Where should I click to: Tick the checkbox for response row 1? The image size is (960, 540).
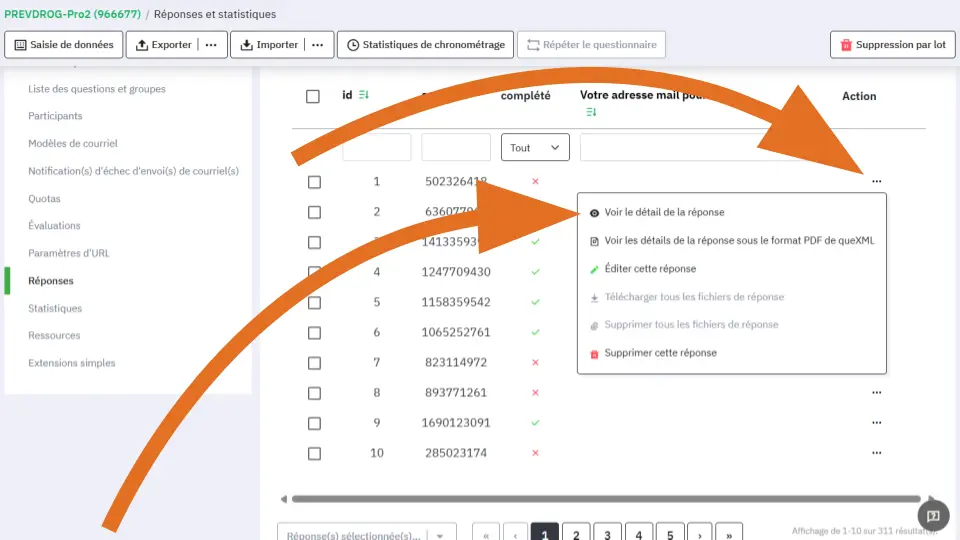[314, 182]
